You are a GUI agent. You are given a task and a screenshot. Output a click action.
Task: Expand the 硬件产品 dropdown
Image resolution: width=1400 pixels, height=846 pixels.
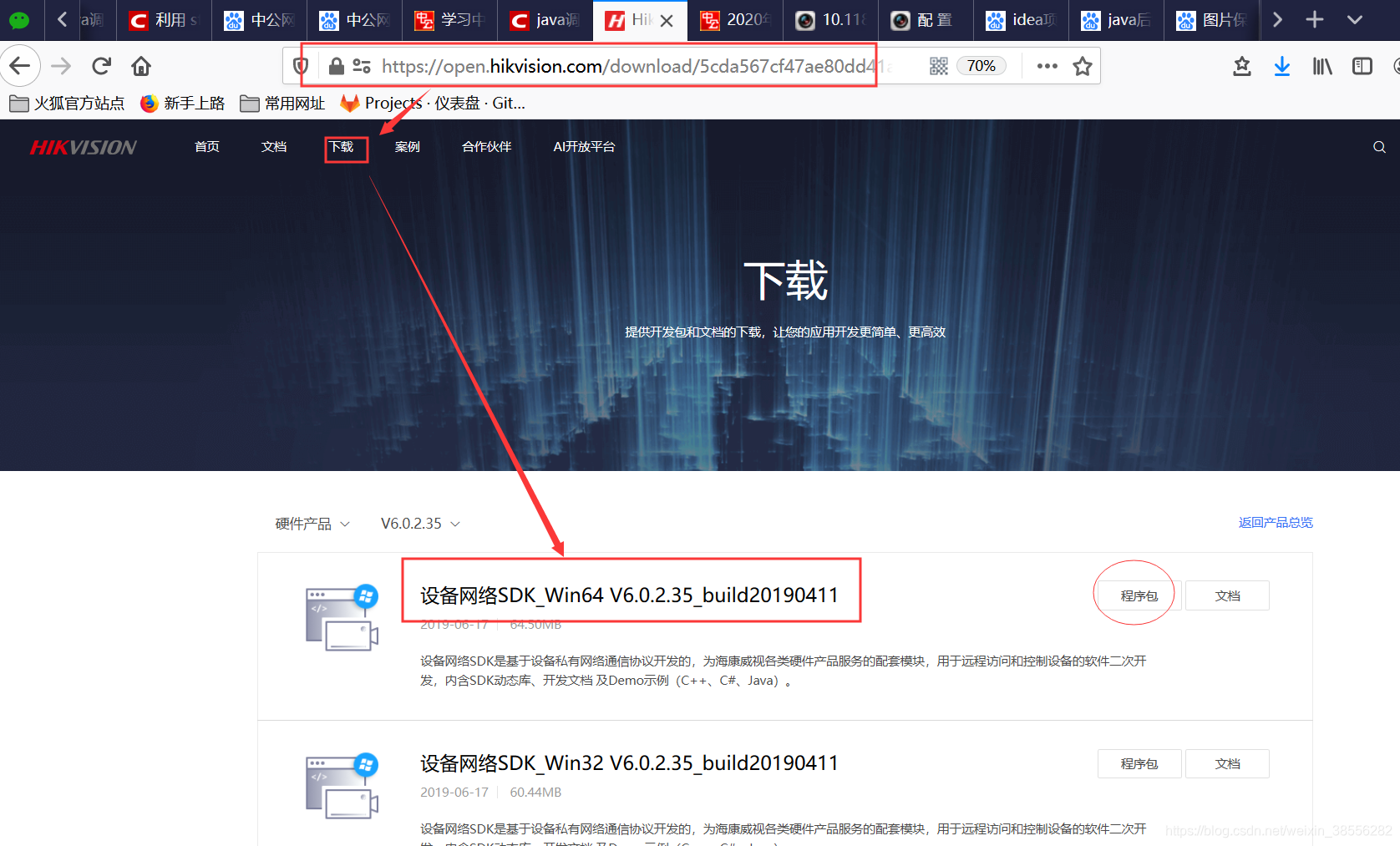tap(312, 524)
